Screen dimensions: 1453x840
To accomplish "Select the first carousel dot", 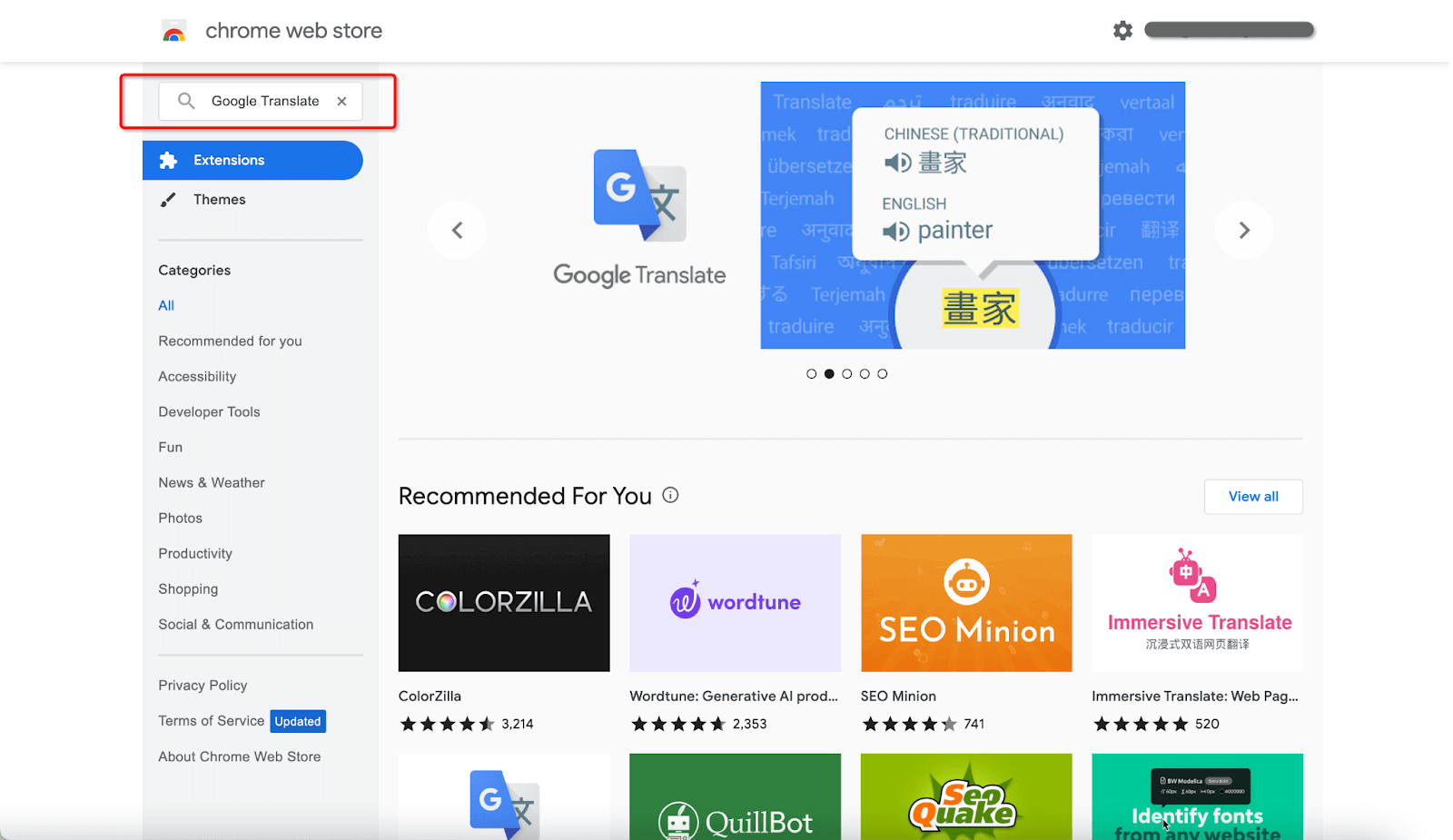I will [x=811, y=374].
